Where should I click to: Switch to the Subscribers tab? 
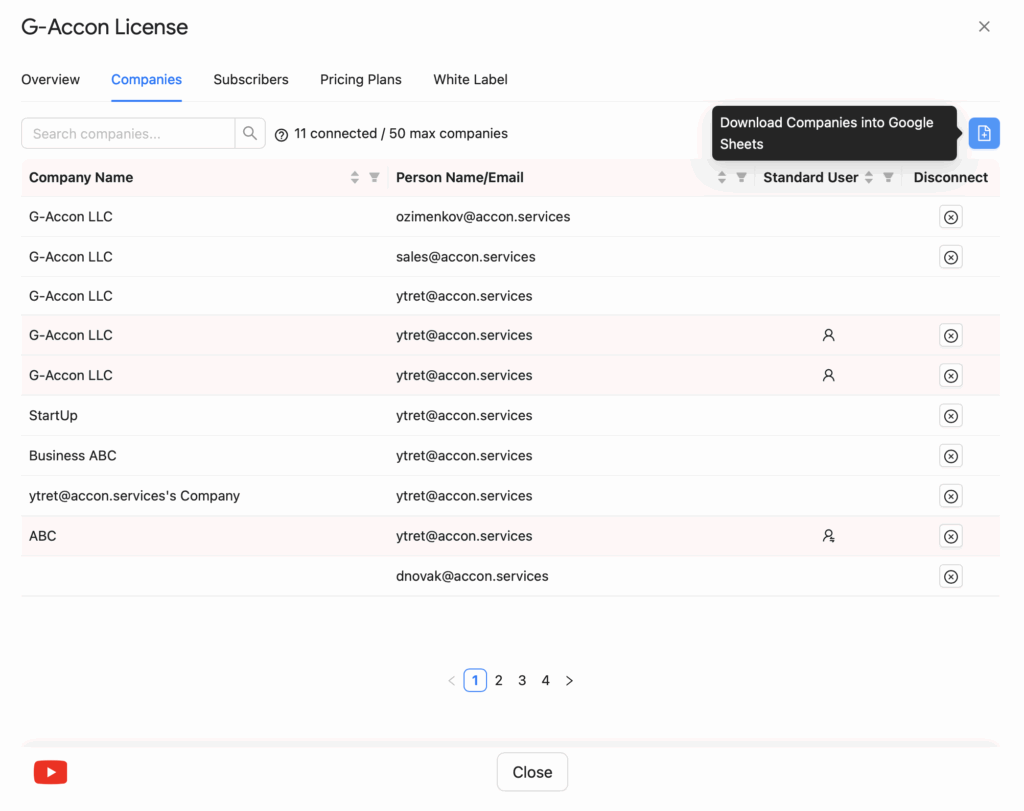[x=250, y=80]
